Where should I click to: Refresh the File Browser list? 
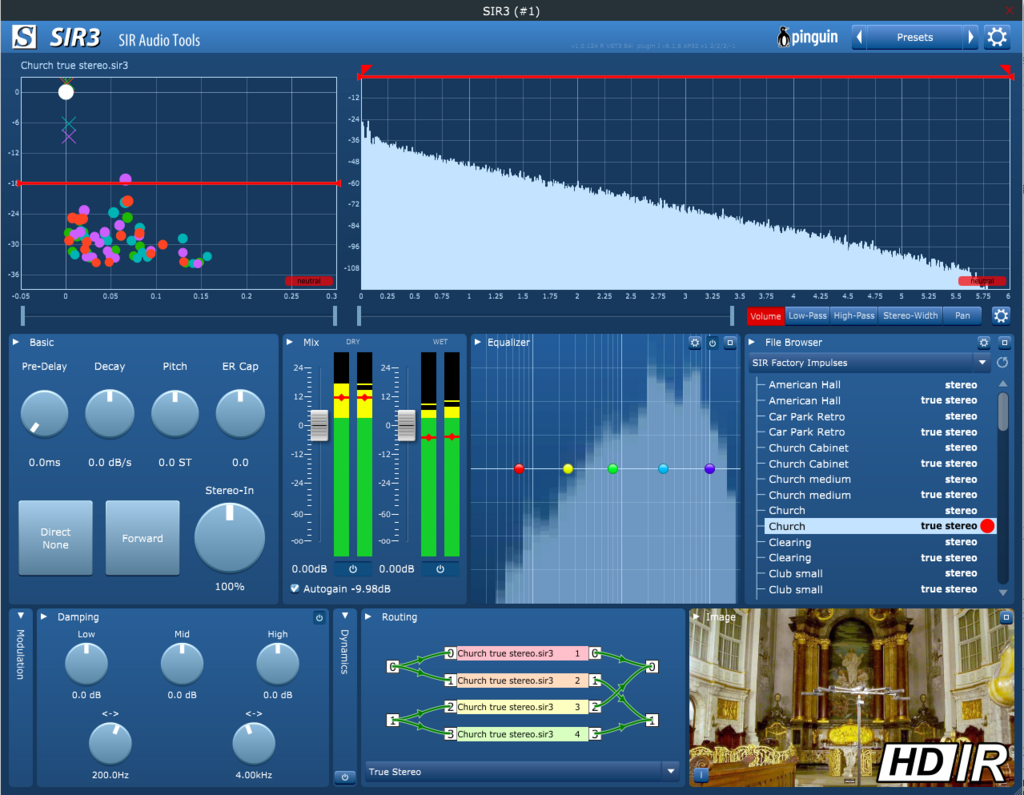(x=1002, y=362)
